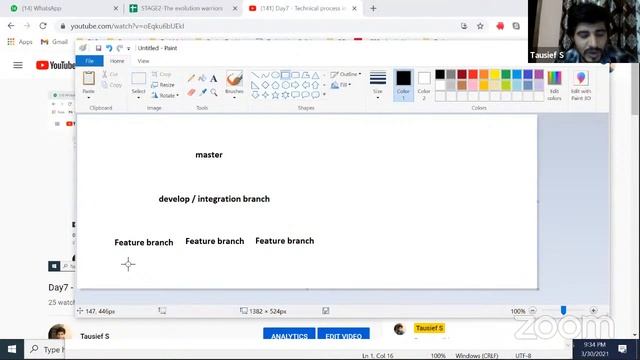The width and height of the screenshot is (640, 360).
Task: Open the File menu in Paint
Action: point(90,61)
